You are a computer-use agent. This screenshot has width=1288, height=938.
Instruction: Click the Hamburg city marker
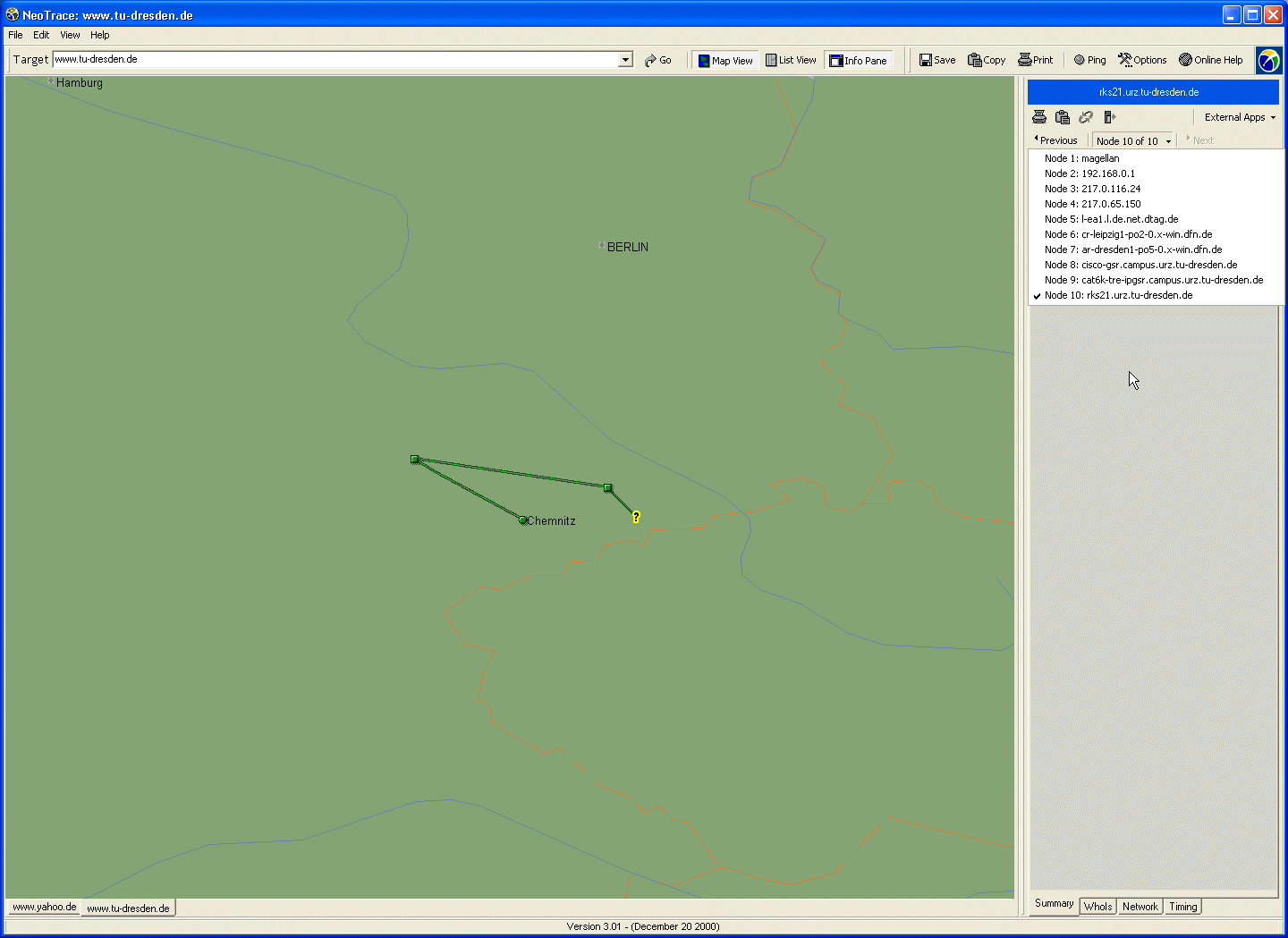[x=51, y=81]
